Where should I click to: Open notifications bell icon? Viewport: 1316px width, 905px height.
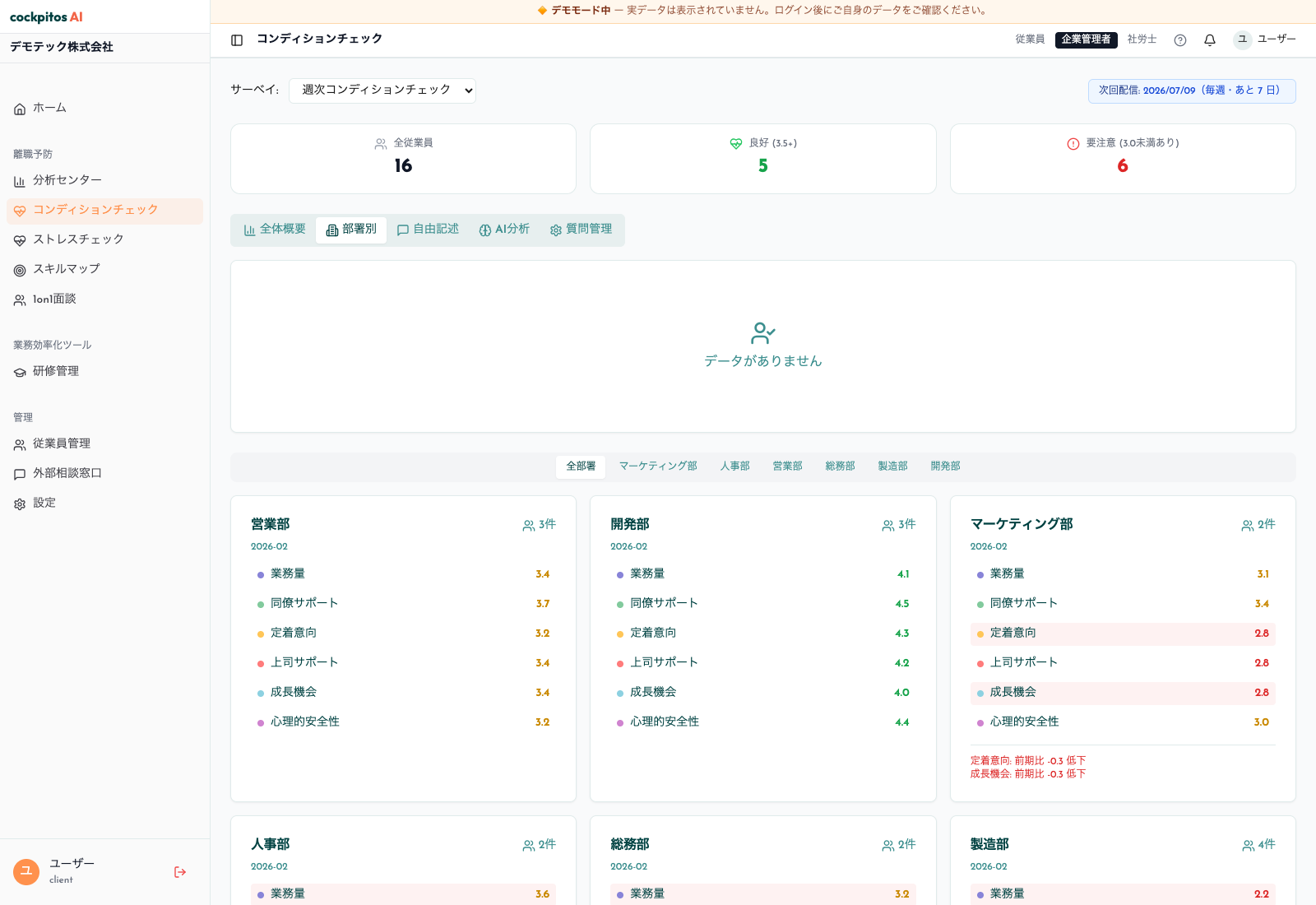click(x=1210, y=40)
